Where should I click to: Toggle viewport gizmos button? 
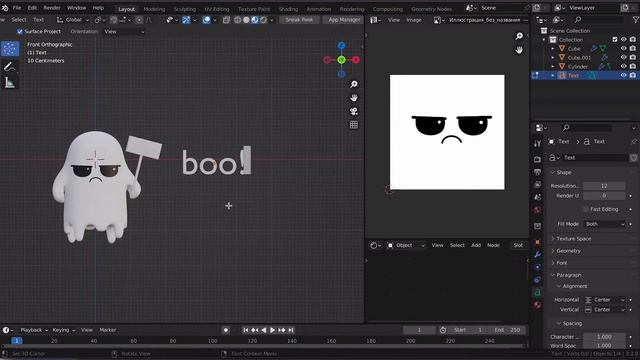[x=186, y=20]
